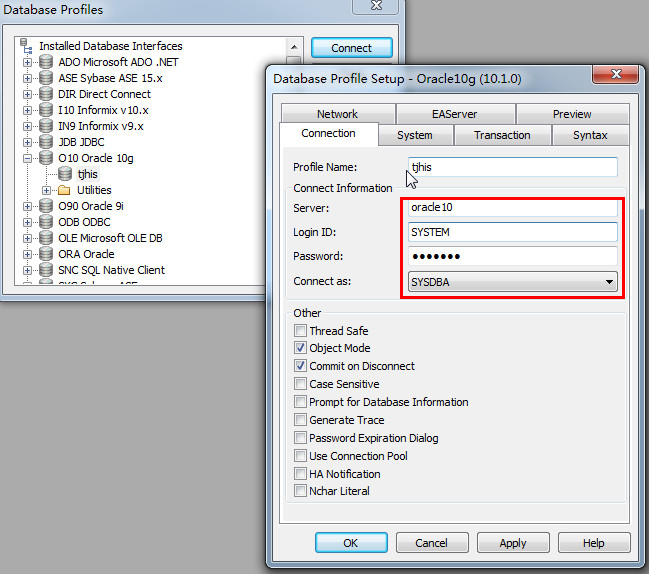Screen dimensions: 649x574
Task: Expand the SNC SQL Native Client node
Action: click(27, 270)
